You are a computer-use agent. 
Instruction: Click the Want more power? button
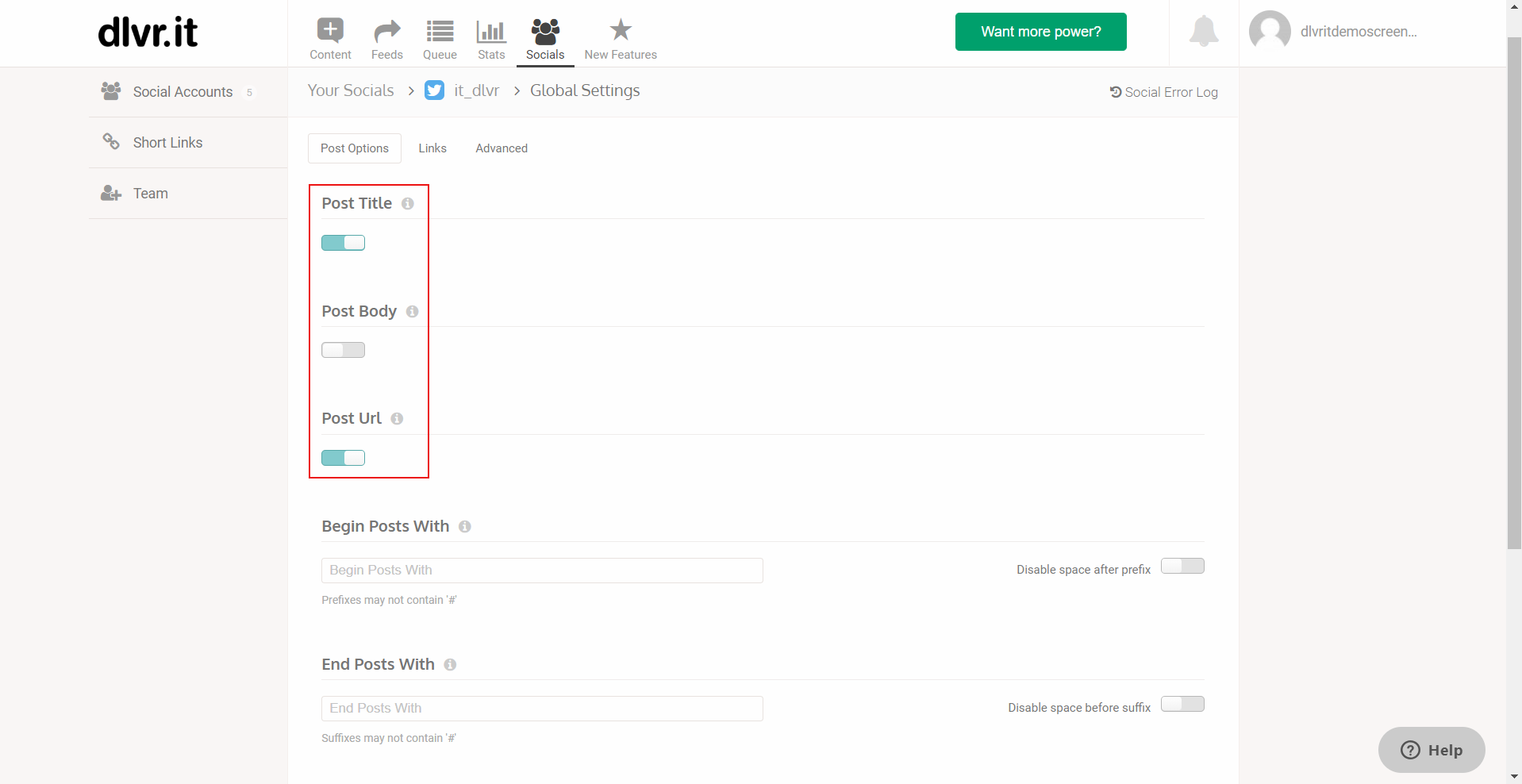click(1040, 32)
